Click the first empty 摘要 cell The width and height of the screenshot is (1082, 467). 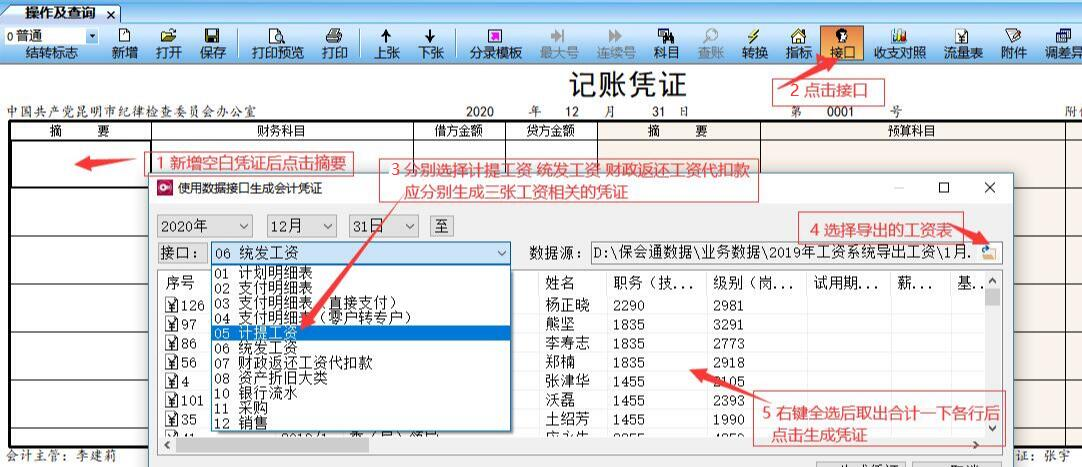[80, 164]
